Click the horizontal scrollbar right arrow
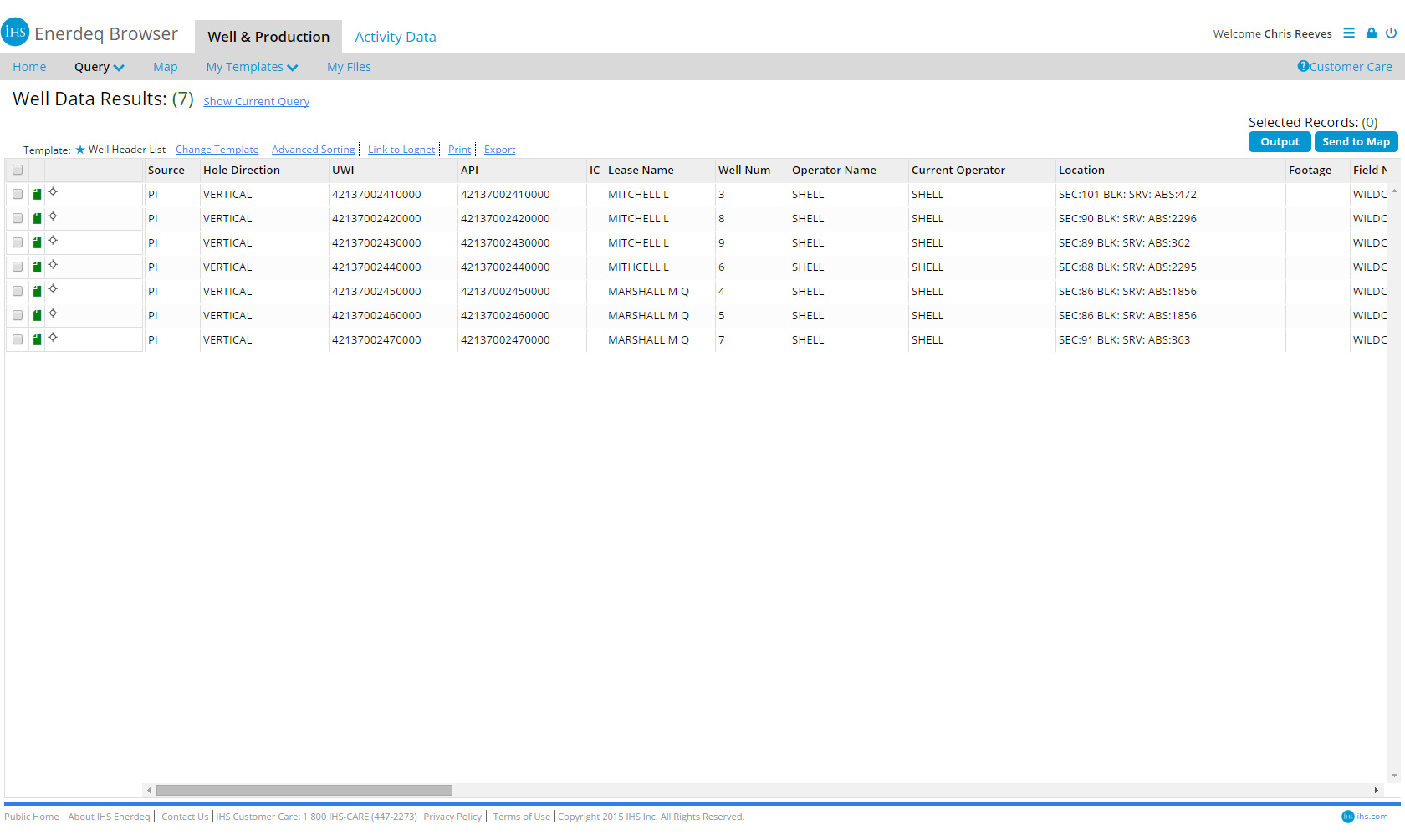The image size is (1405, 840). [x=1376, y=790]
